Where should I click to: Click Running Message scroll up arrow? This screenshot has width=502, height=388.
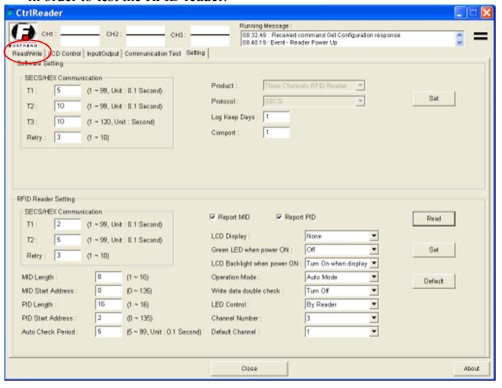[459, 35]
